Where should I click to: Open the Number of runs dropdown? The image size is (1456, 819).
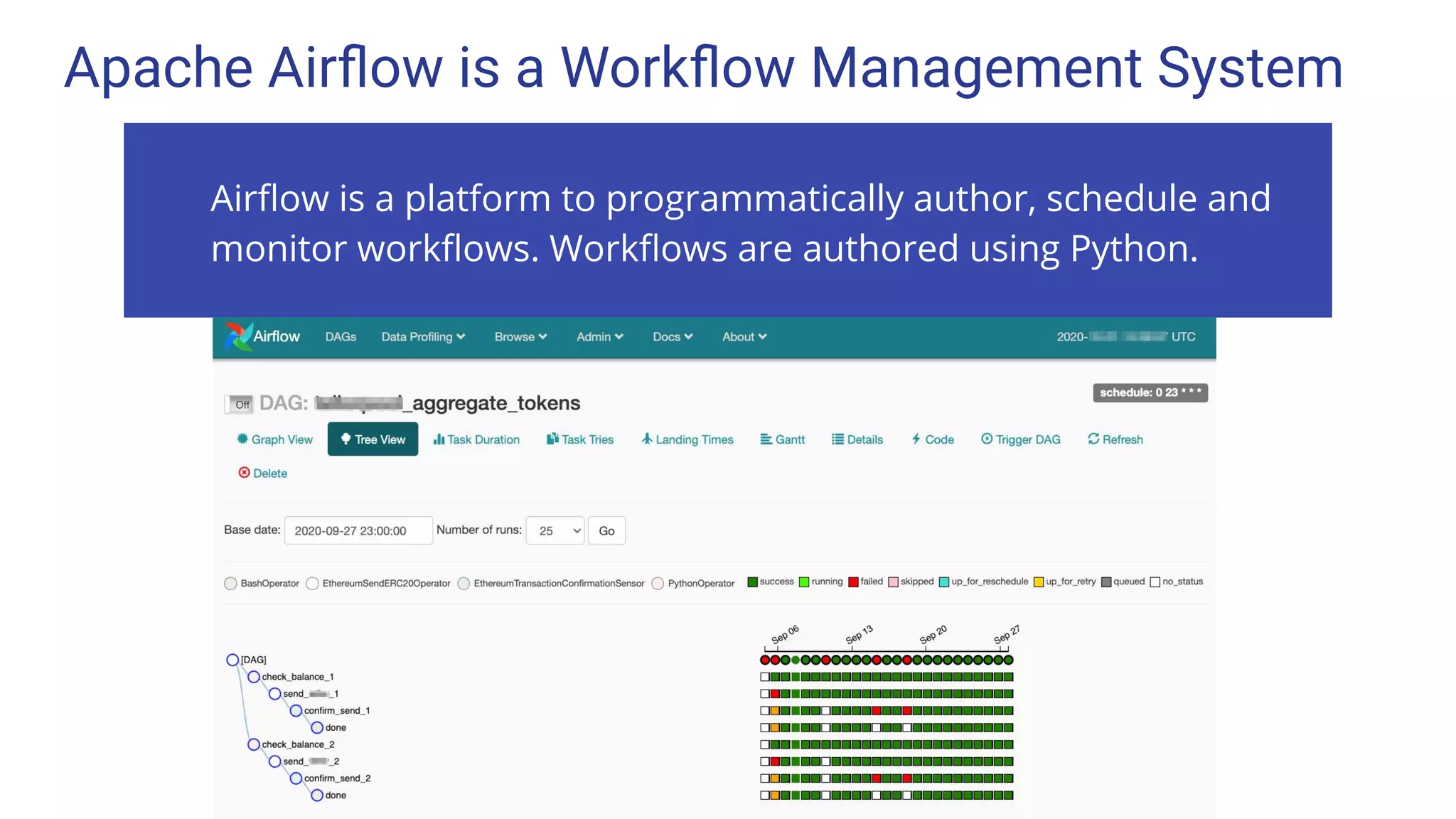pos(555,530)
